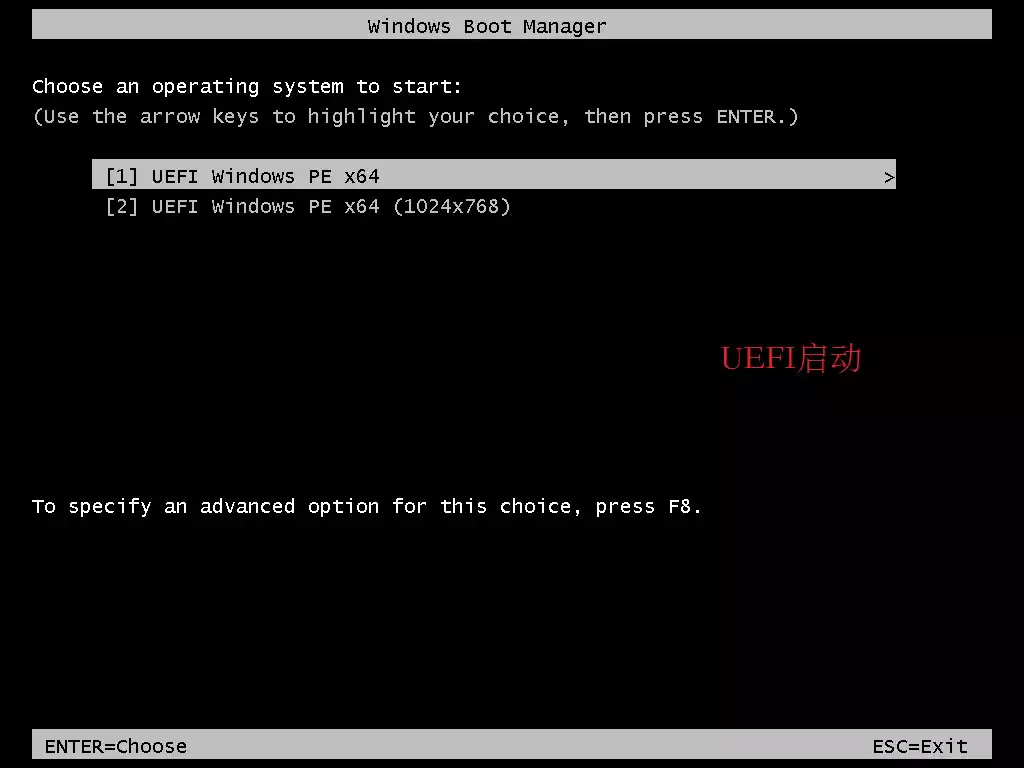The image size is (1024, 768).
Task: Click the [2] number label
Action: pos(121,206)
